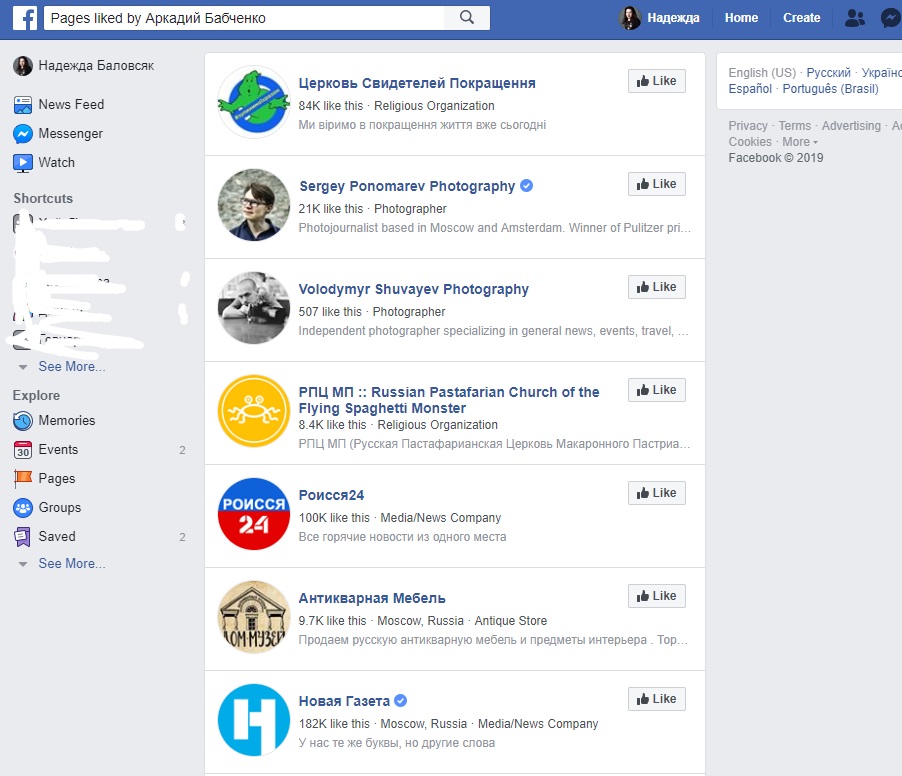Viewport: 902px width, 776px height.
Task: Switch language to Русский
Action: [828, 72]
